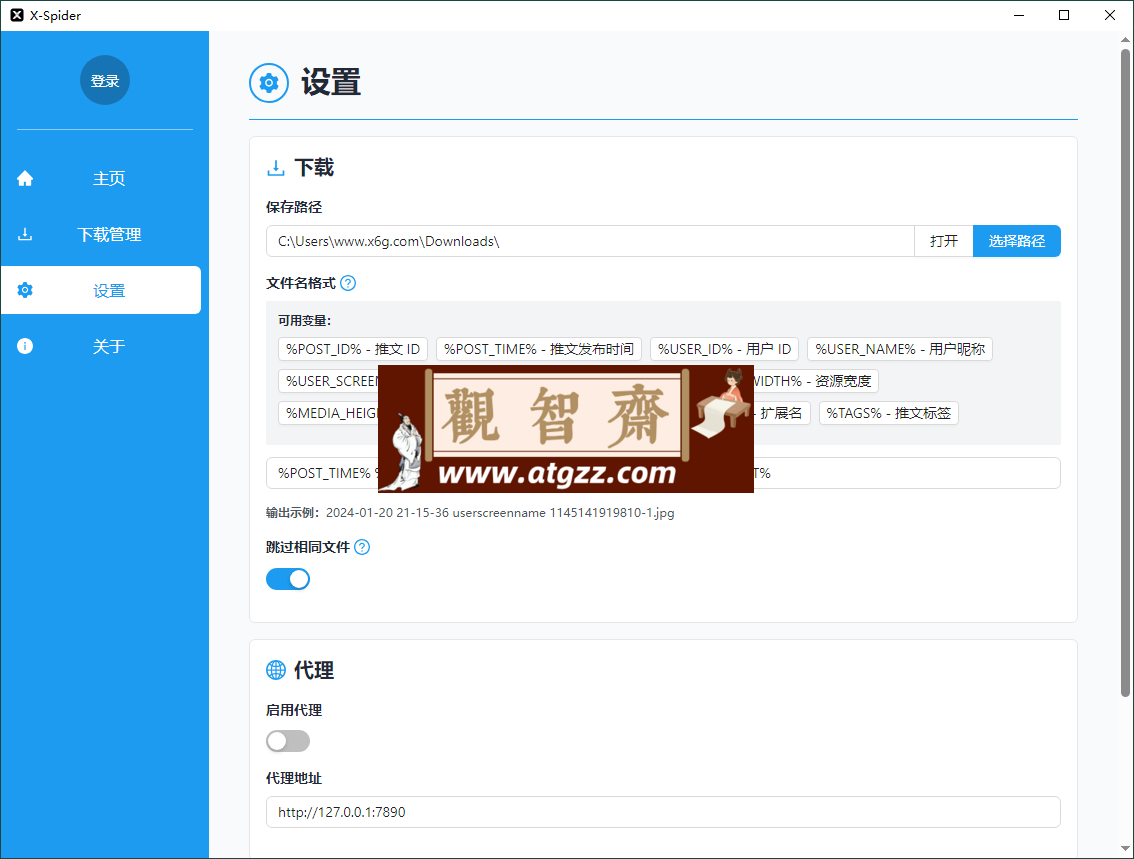
Task: Click the 登录 login avatar button
Action: (x=105, y=80)
